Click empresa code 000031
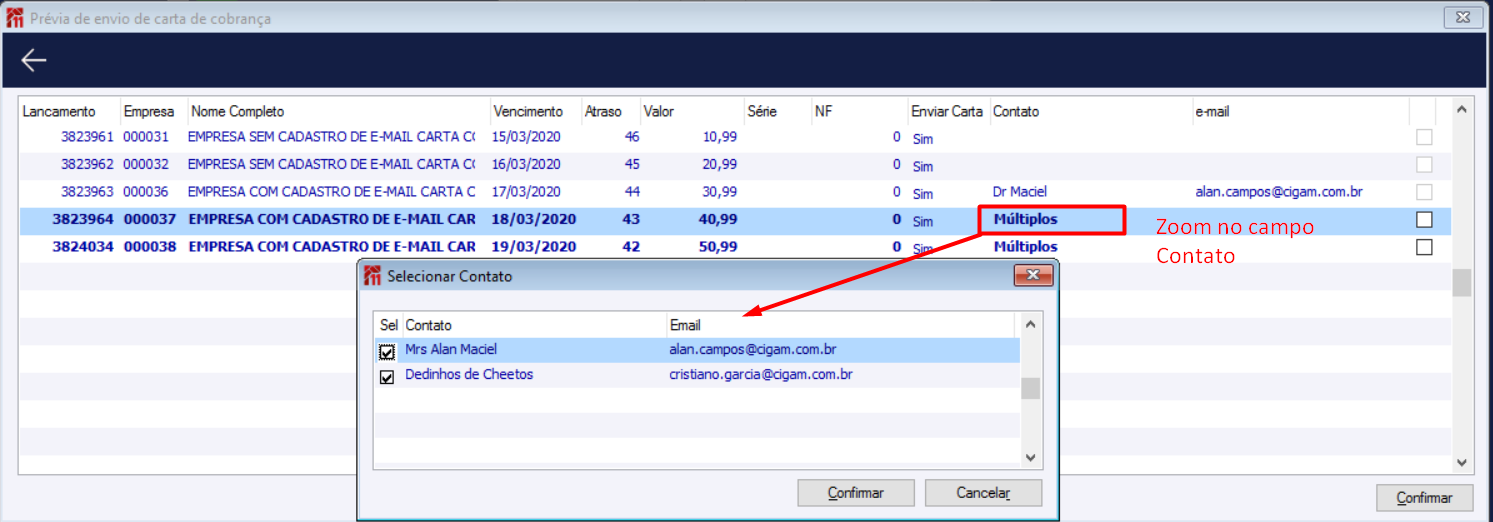This screenshot has height=522, width=1493. click(146, 137)
